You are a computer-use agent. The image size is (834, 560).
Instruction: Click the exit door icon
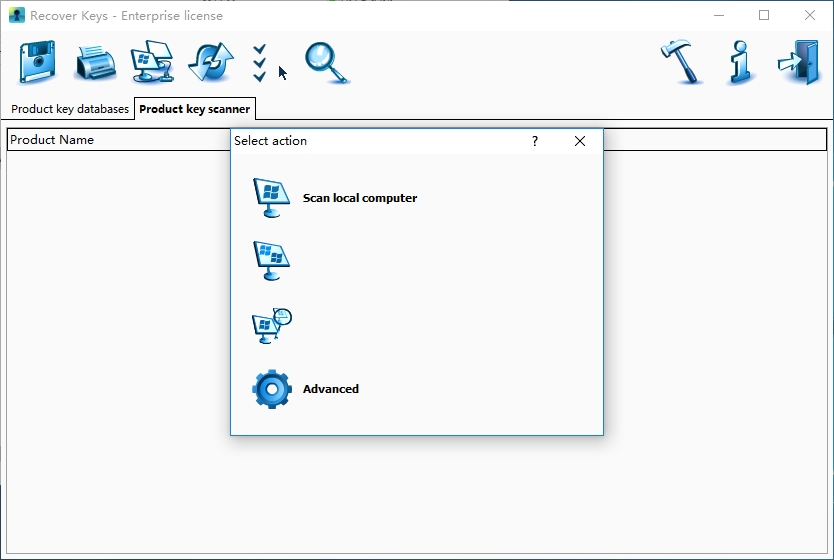point(798,62)
